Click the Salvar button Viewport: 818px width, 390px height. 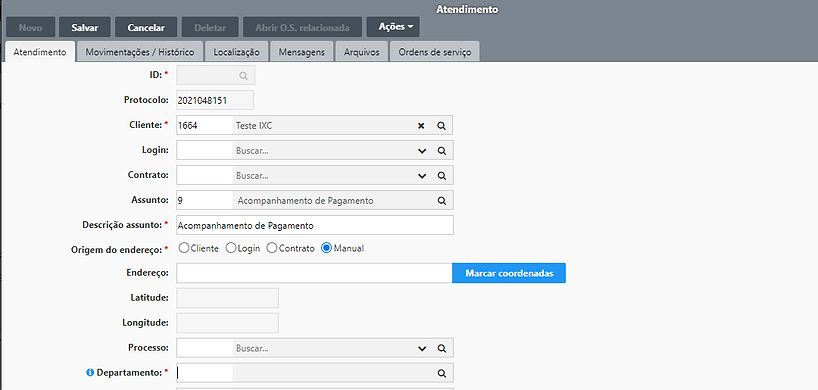click(x=85, y=28)
